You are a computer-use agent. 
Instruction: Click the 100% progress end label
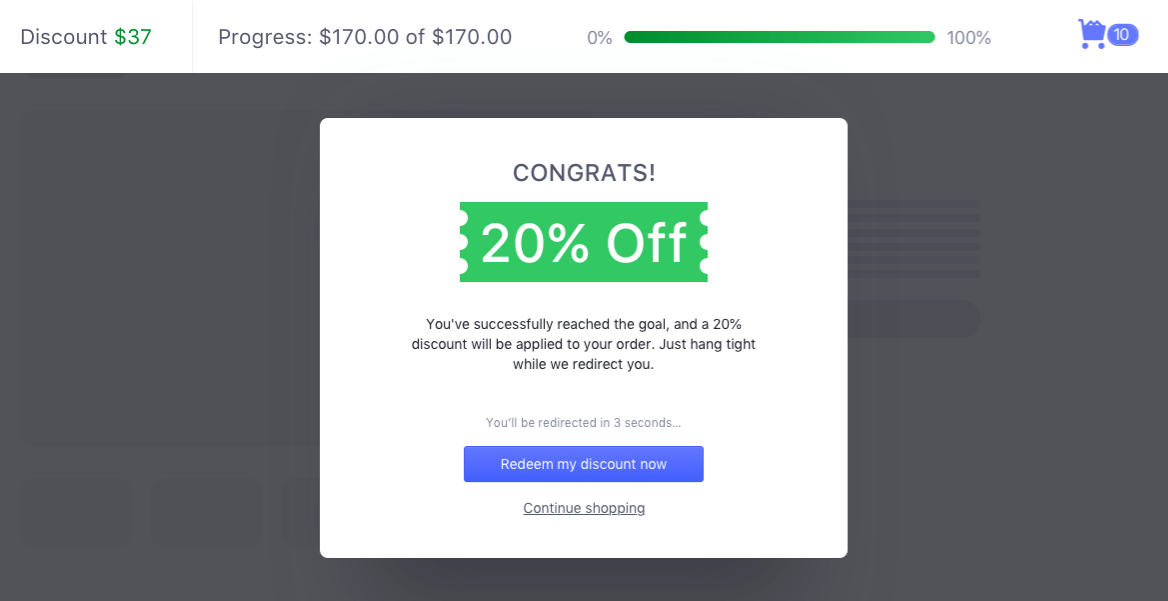click(x=969, y=38)
